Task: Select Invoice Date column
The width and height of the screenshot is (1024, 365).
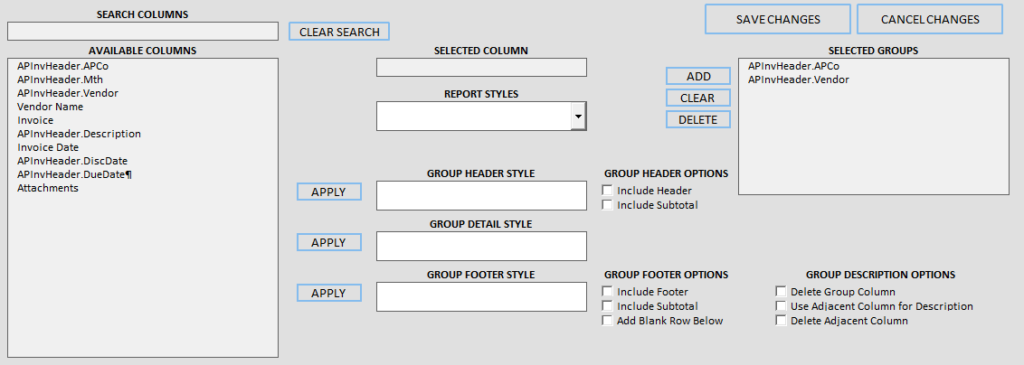Action: [48, 148]
